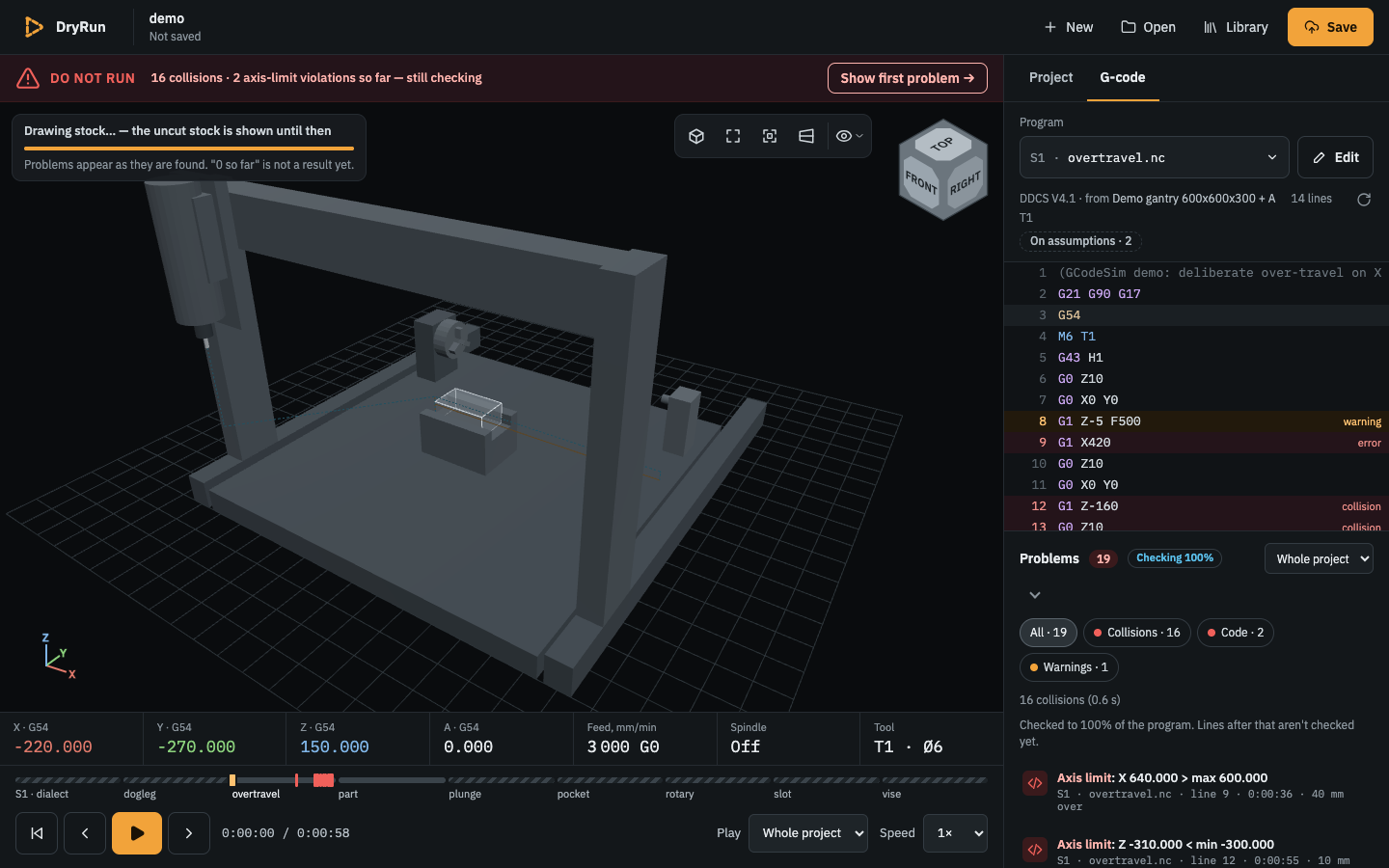The width and height of the screenshot is (1389, 868).
Task: Select the isometric cube view icon
Action: click(696, 136)
